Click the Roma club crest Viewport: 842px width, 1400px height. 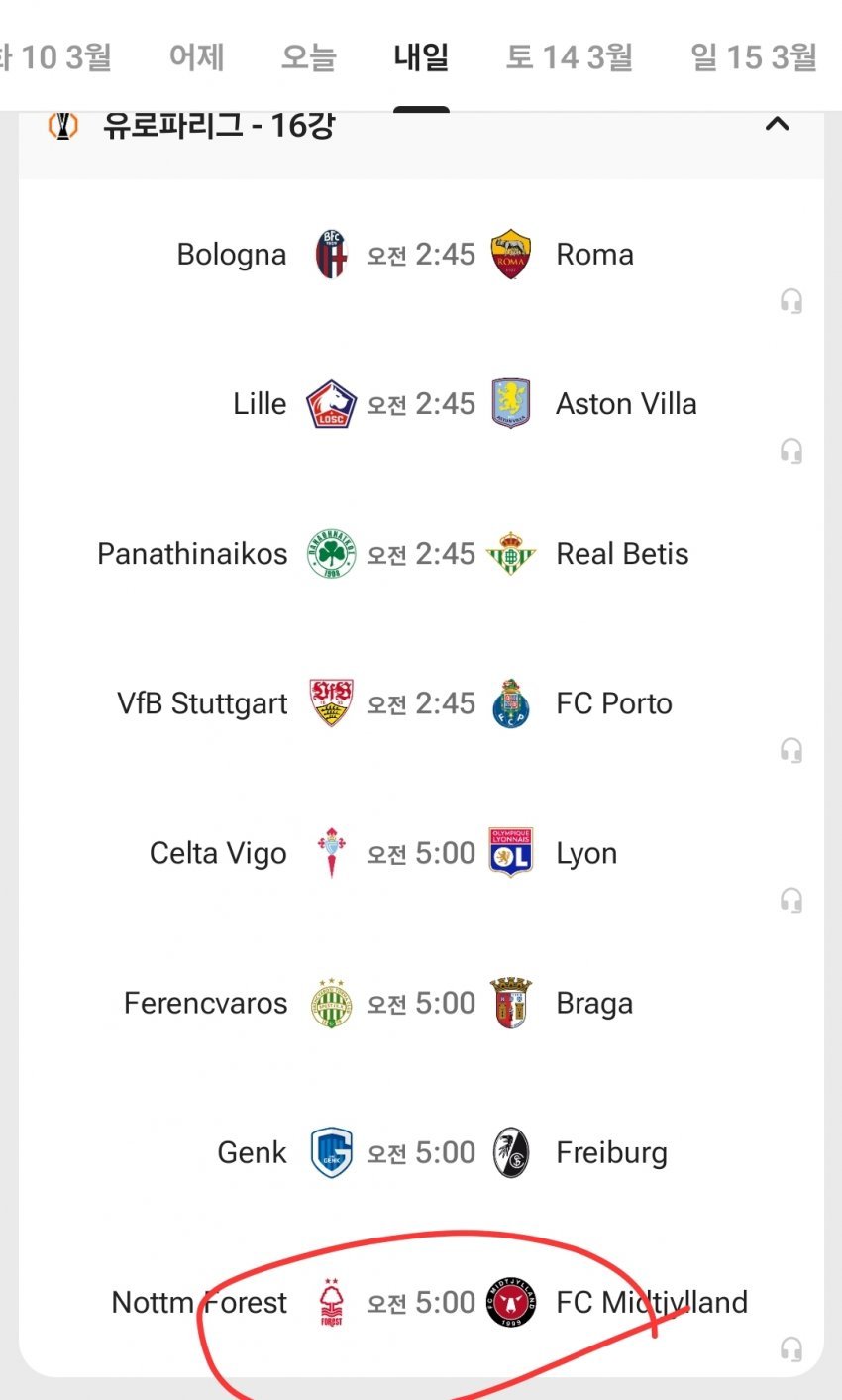(511, 255)
